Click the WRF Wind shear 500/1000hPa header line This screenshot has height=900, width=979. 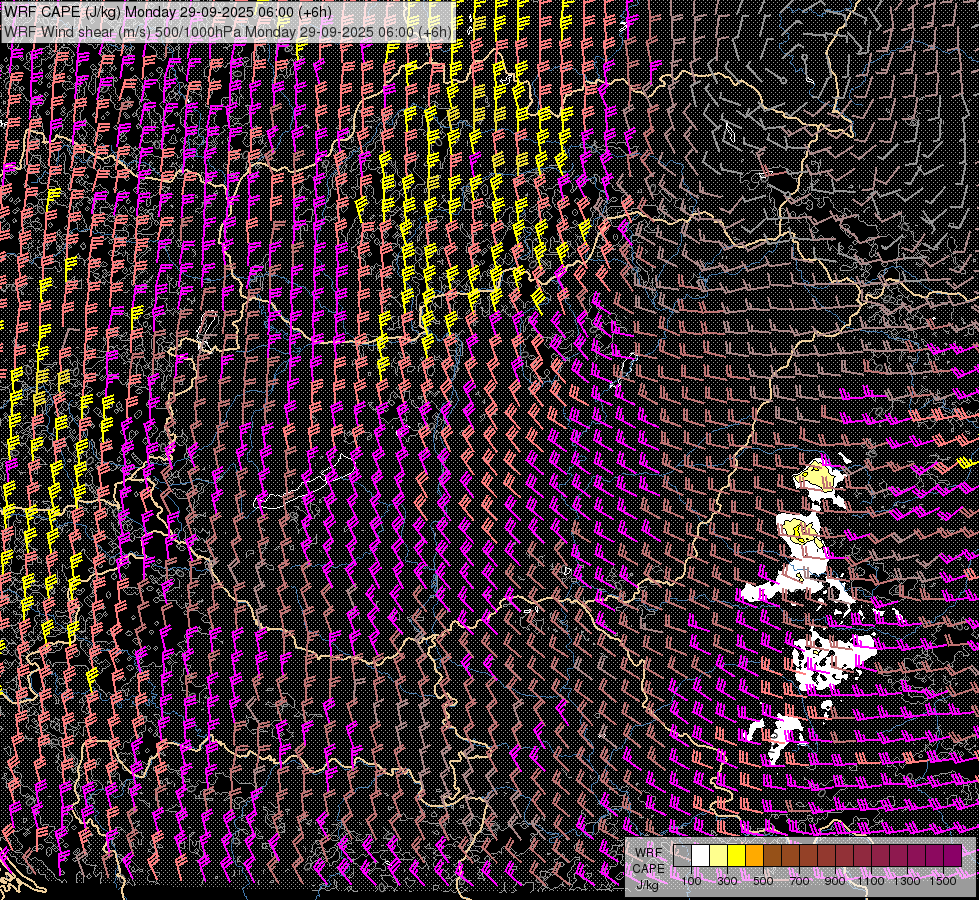point(227,31)
